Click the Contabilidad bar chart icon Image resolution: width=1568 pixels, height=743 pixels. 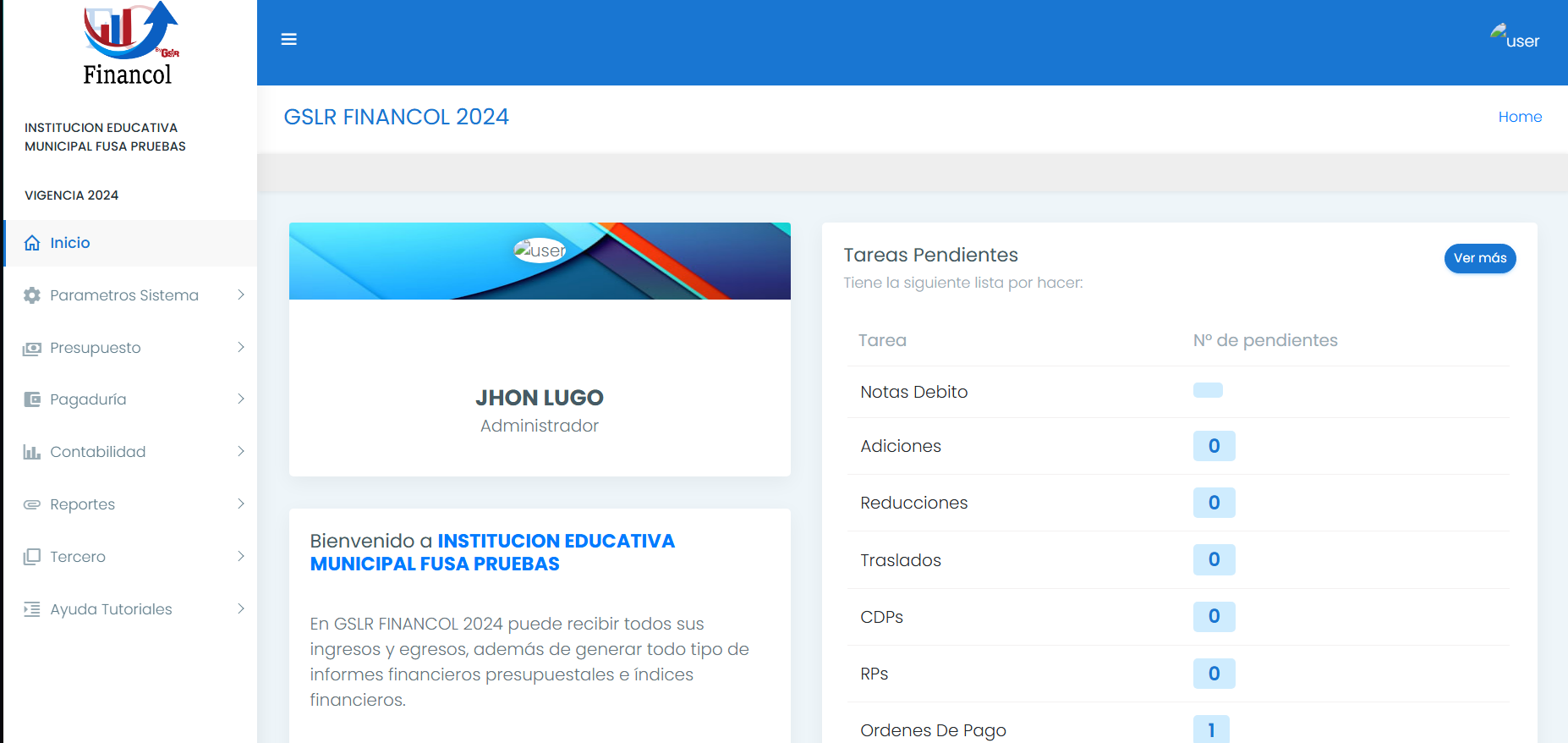point(32,452)
